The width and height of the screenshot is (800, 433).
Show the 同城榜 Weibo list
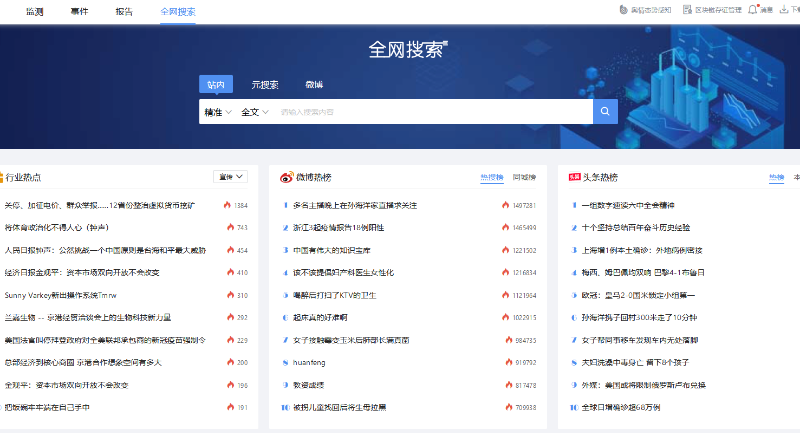tap(524, 178)
